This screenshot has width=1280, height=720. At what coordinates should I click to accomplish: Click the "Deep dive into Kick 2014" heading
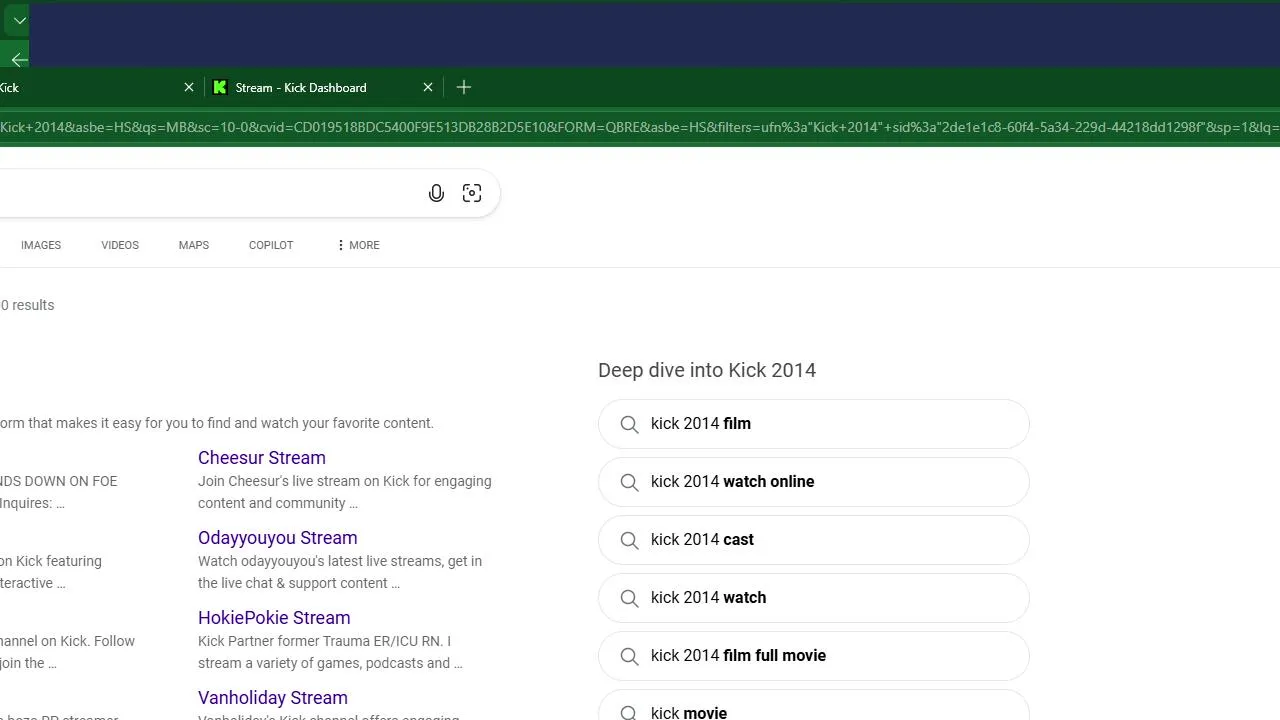[x=707, y=370]
